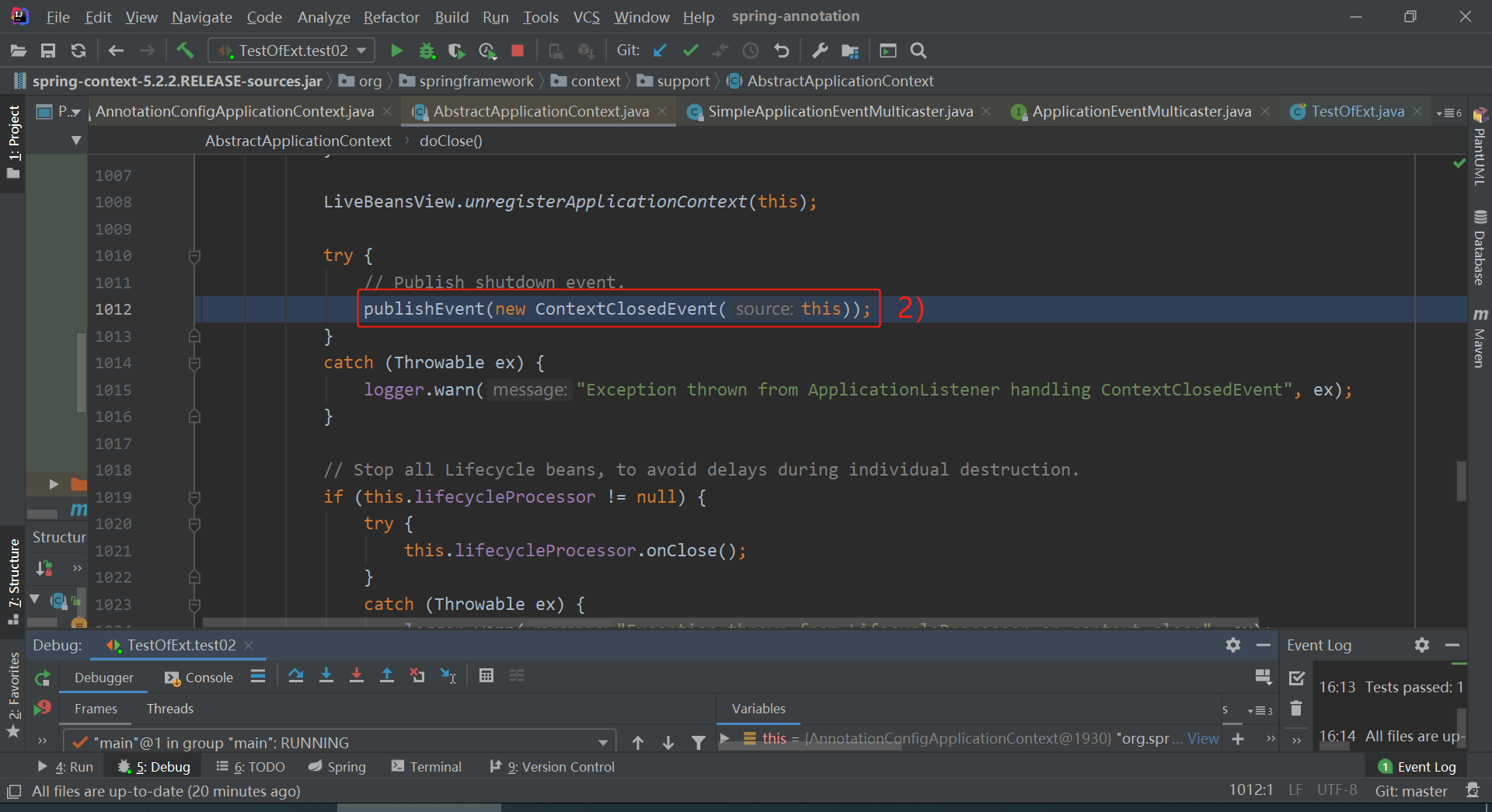Select previous frame with up arrow
The image size is (1492, 812).
pos(638,743)
